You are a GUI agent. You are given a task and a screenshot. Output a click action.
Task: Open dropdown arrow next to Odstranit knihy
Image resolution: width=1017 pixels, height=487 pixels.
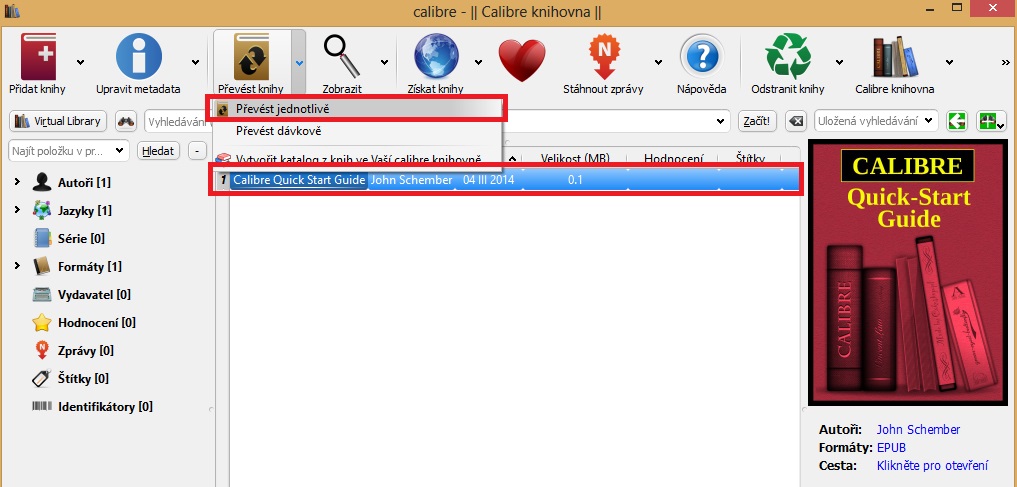839,62
